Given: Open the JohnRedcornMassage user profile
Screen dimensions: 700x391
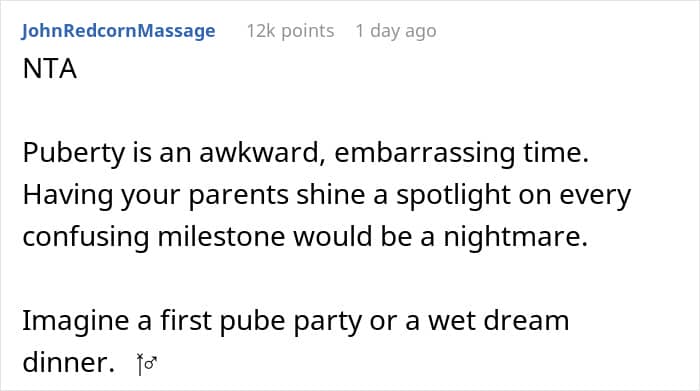Looking at the screenshot, I should point(118,31).
